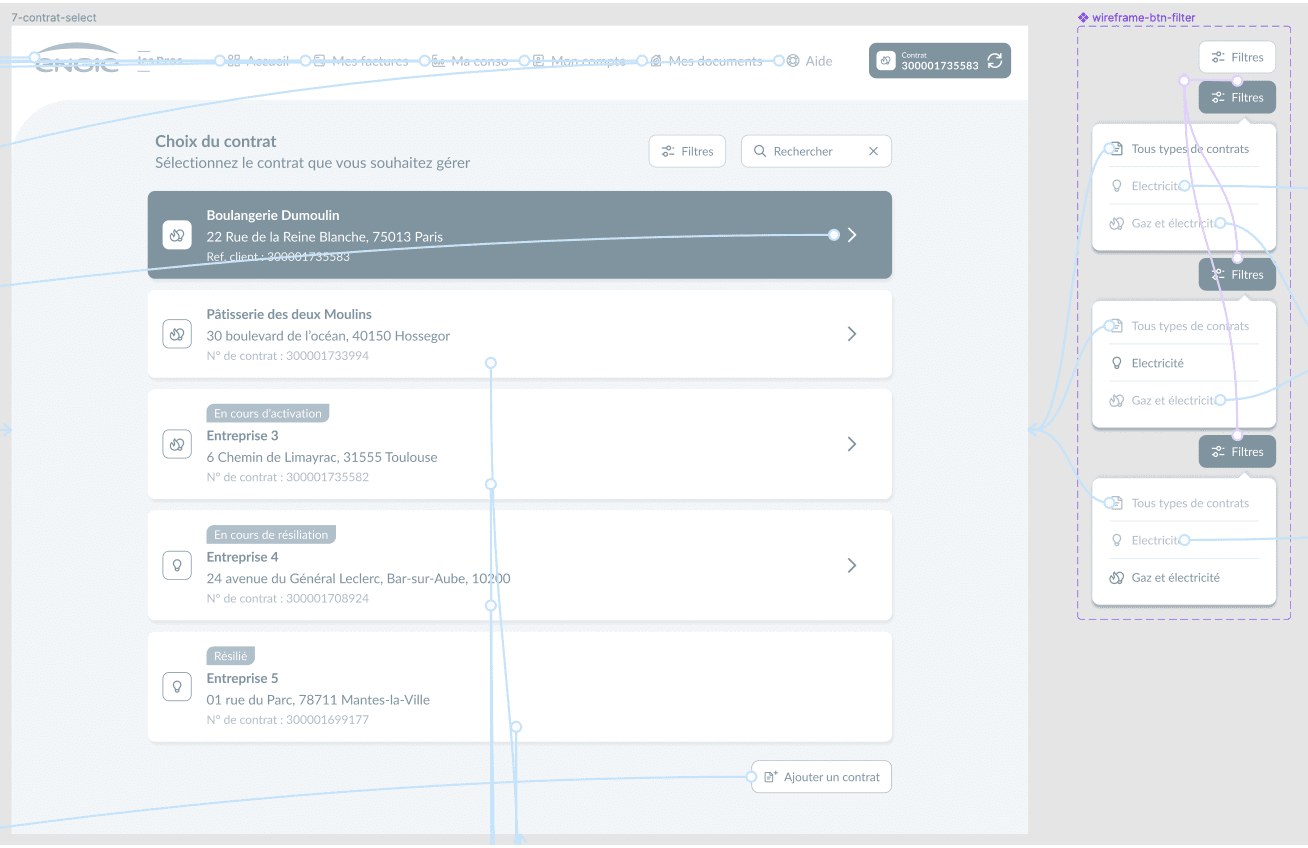Open the Aide menu item

[x=809, y=61]
